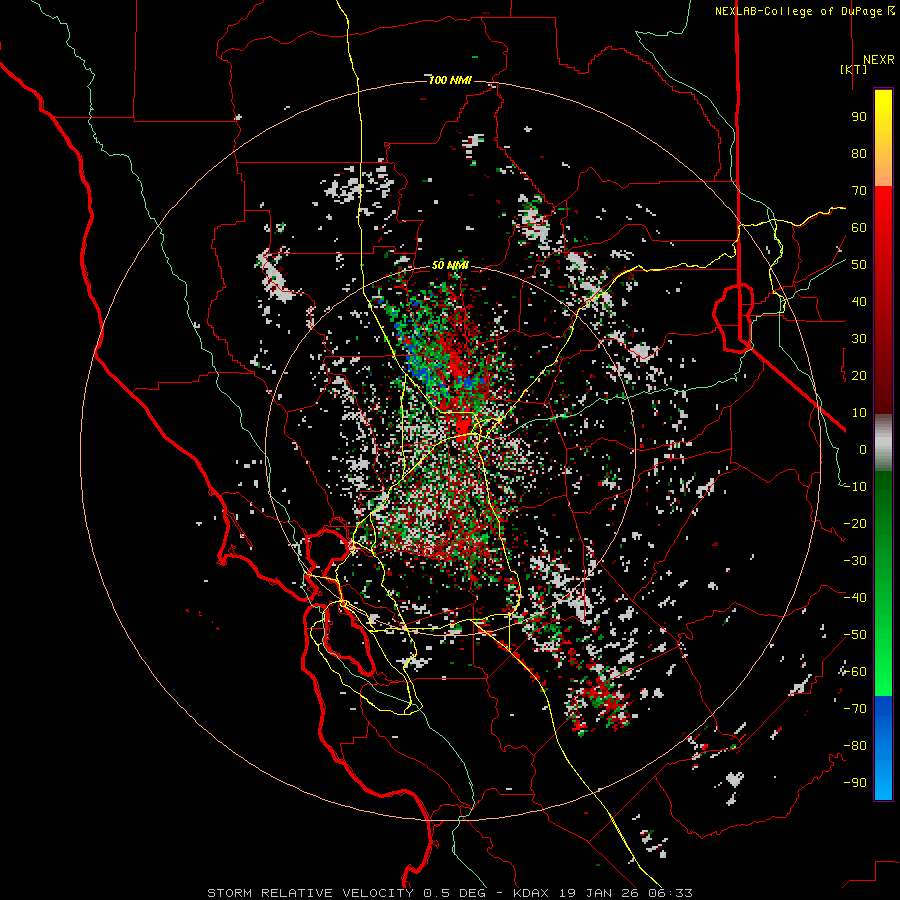The height and width of the screenshot is (900, 900).
Task: Click the 30 value on velocity scale
Action: (x=859, y=339)
